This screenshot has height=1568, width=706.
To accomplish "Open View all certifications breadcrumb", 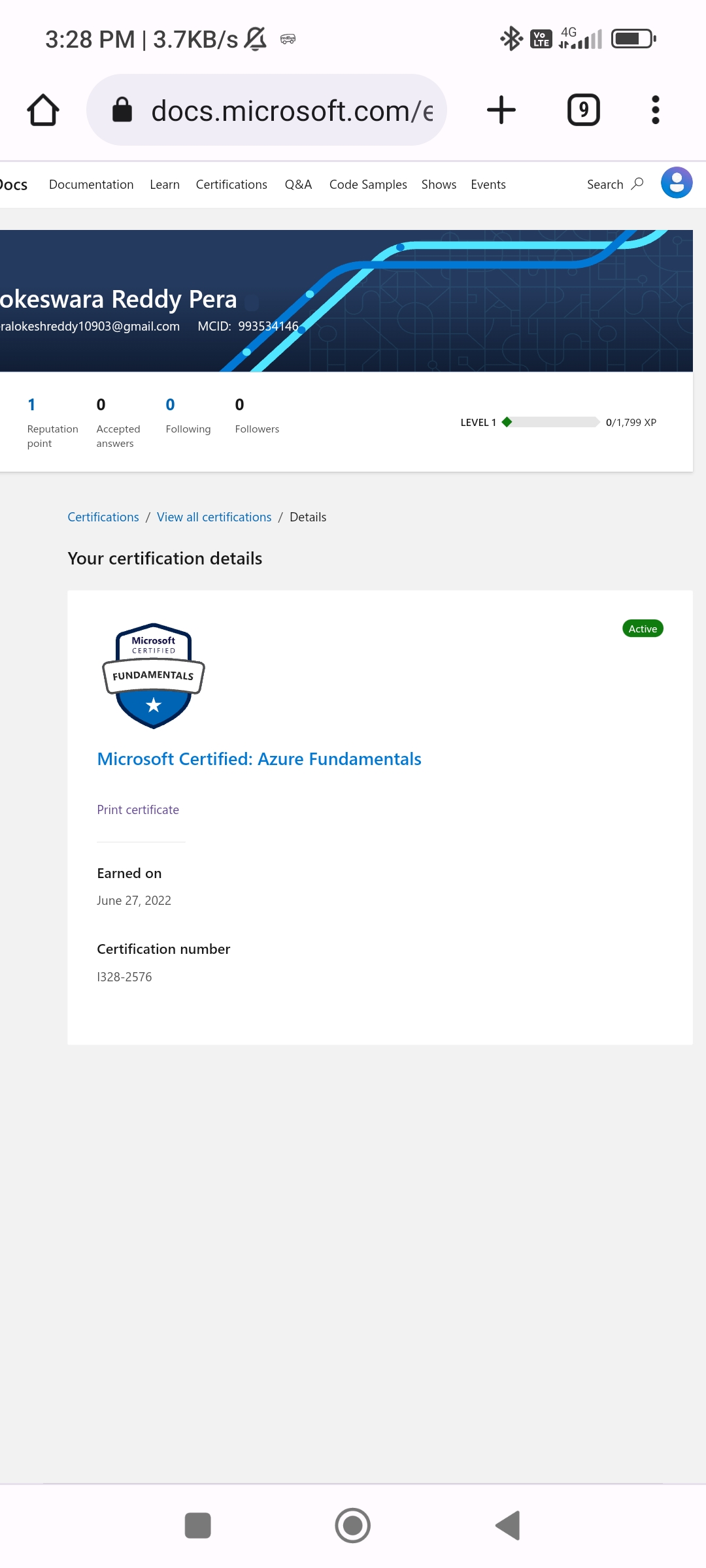I will point(214,517).
